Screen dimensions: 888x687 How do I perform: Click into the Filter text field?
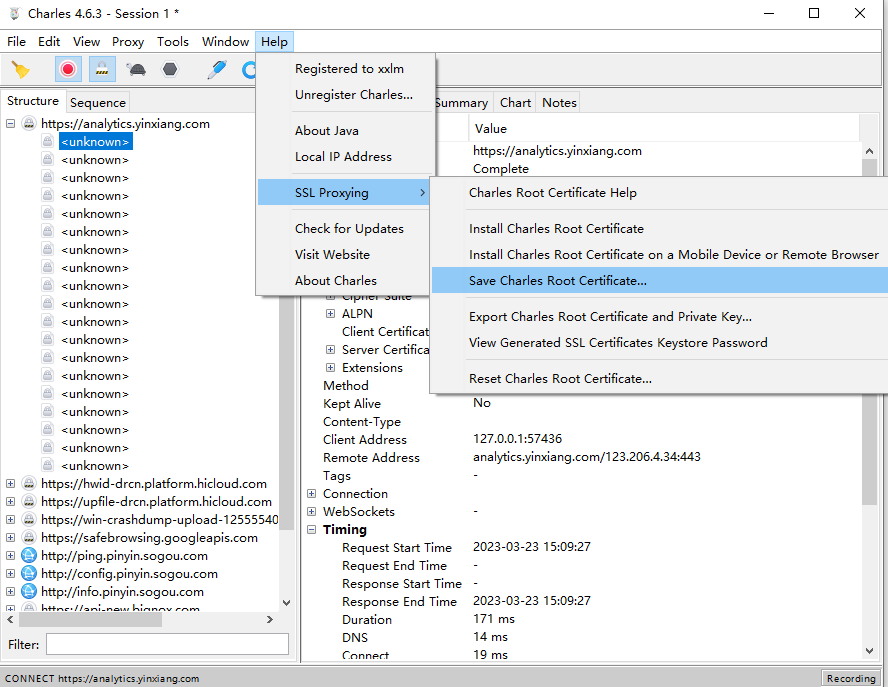pyautogui.click(x=167, y=645)
